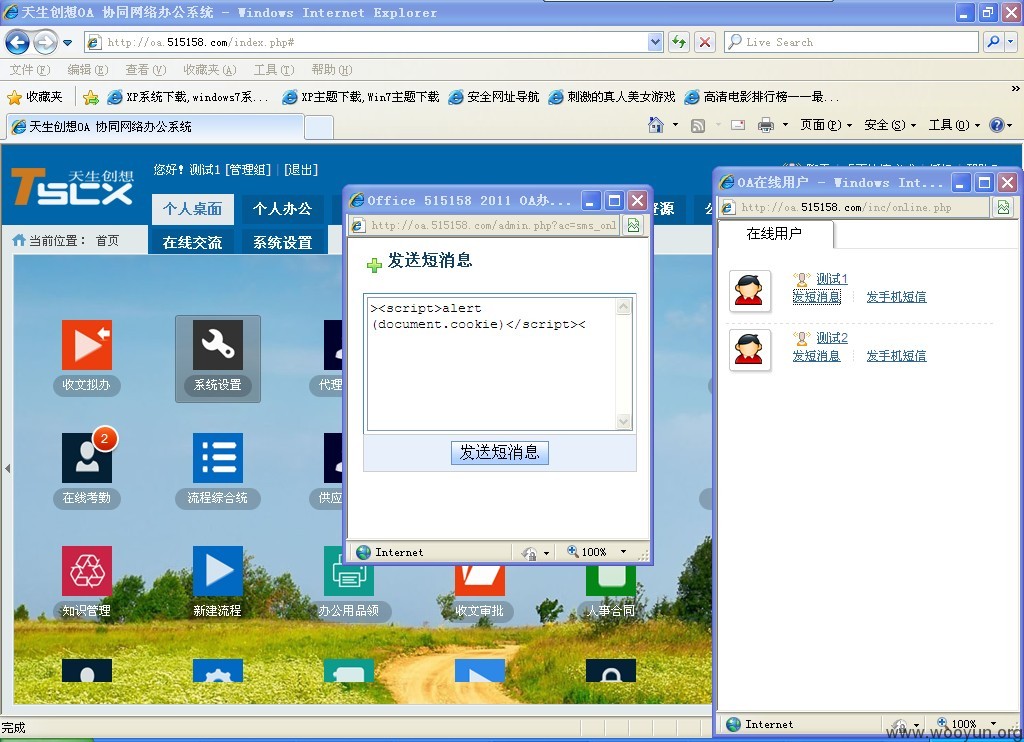Viewport: 1024px width, 742px height.
Task: Open the print options dropdown arrow
Action: pyautogui.click(x=785, y=125)
